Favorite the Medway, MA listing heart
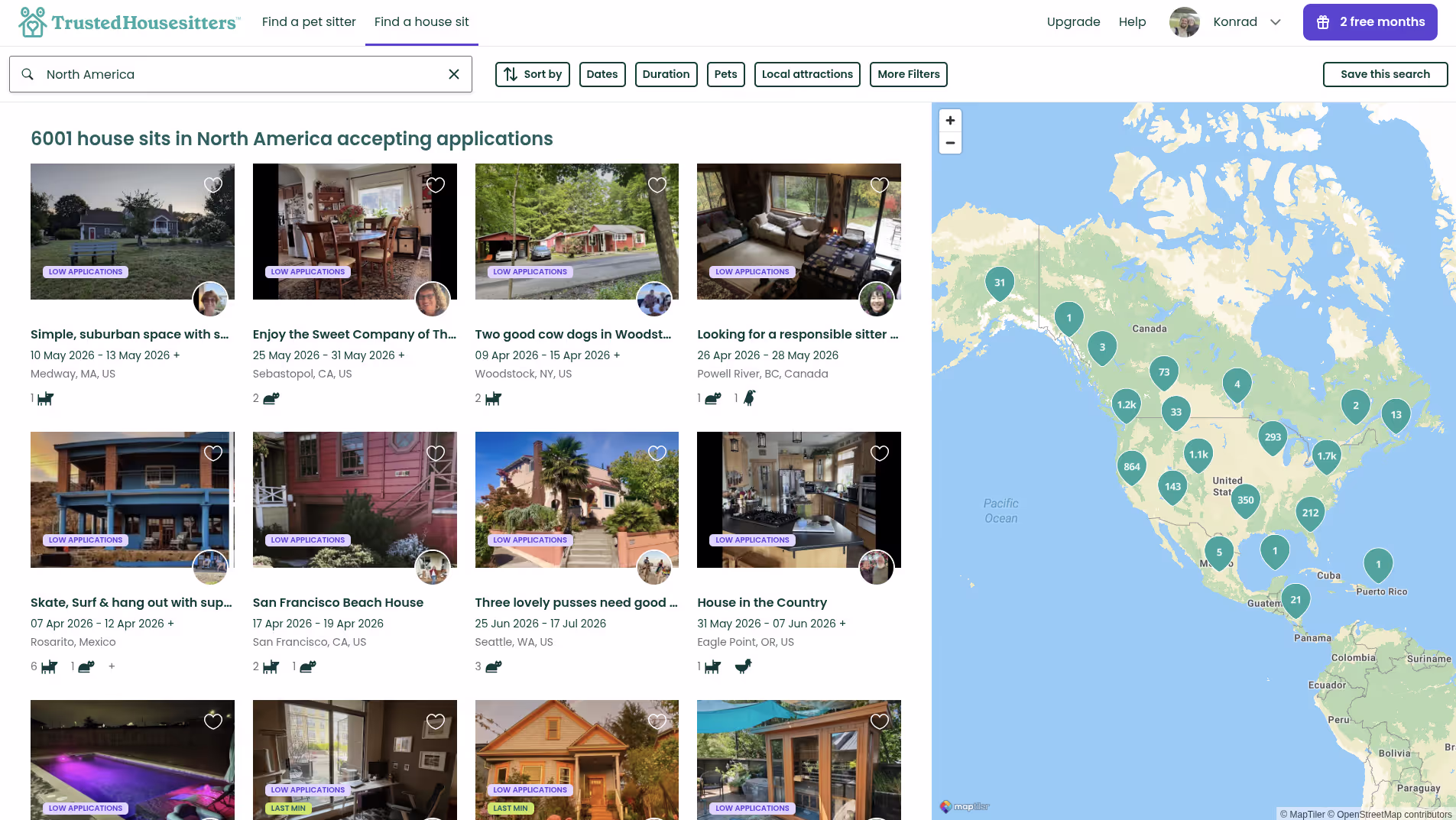 click(213, 185)
